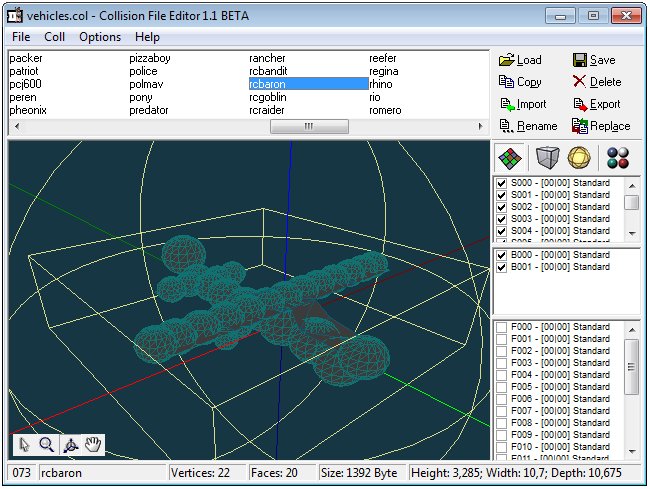Select police in model list
This screenshot has height=489, width=650.
(x=143, y=71)
